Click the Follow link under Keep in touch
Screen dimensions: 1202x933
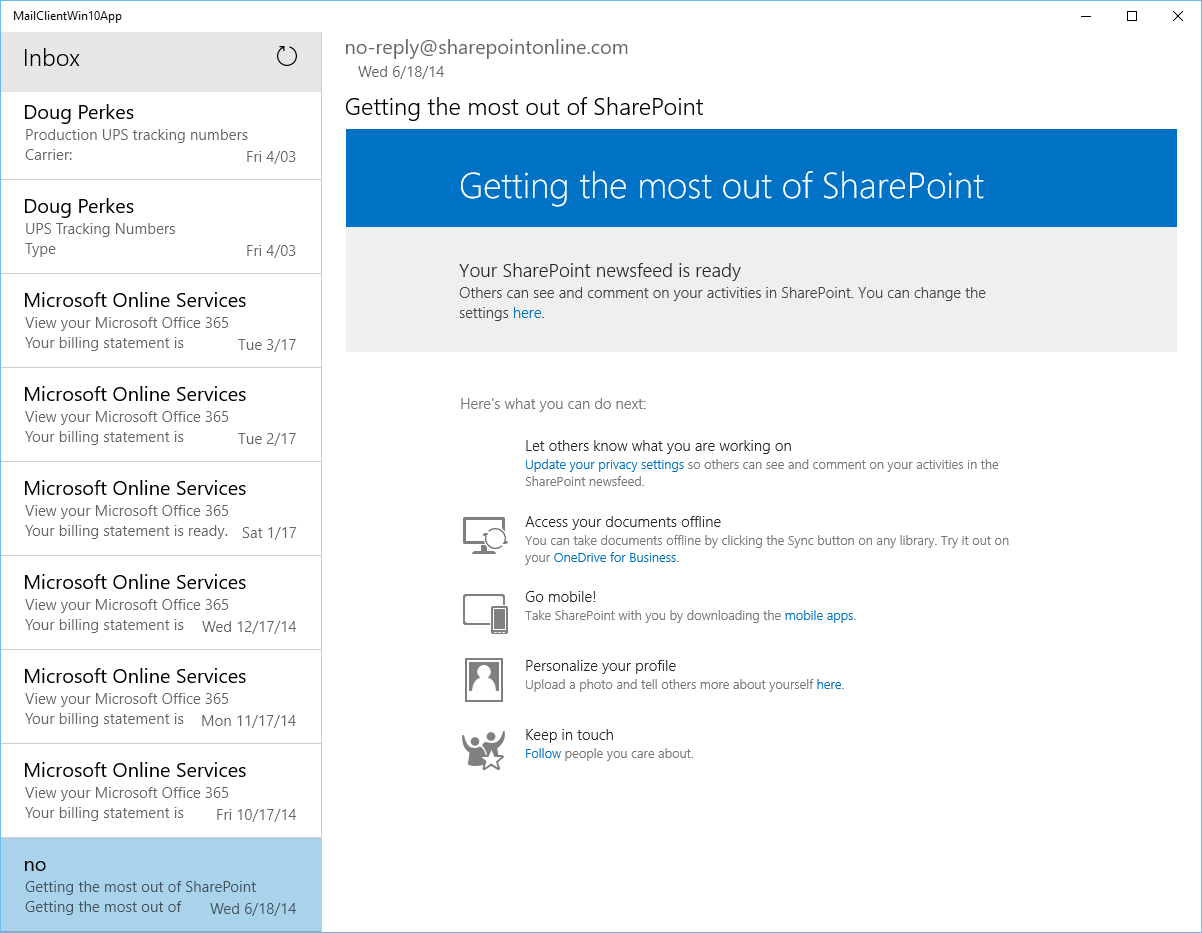pos(543,754)
